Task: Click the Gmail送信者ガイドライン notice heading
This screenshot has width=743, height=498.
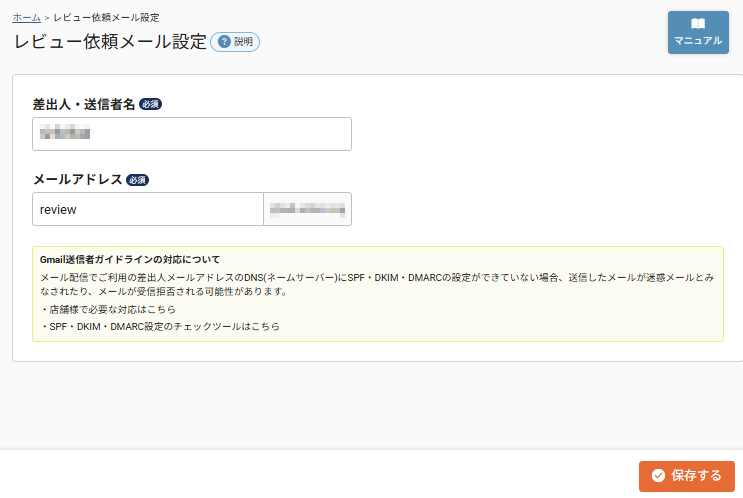Action: 130,260
